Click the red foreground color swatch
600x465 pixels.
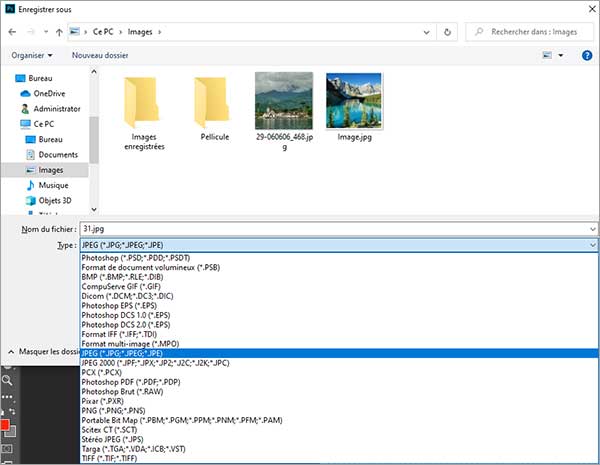point(5,424)
